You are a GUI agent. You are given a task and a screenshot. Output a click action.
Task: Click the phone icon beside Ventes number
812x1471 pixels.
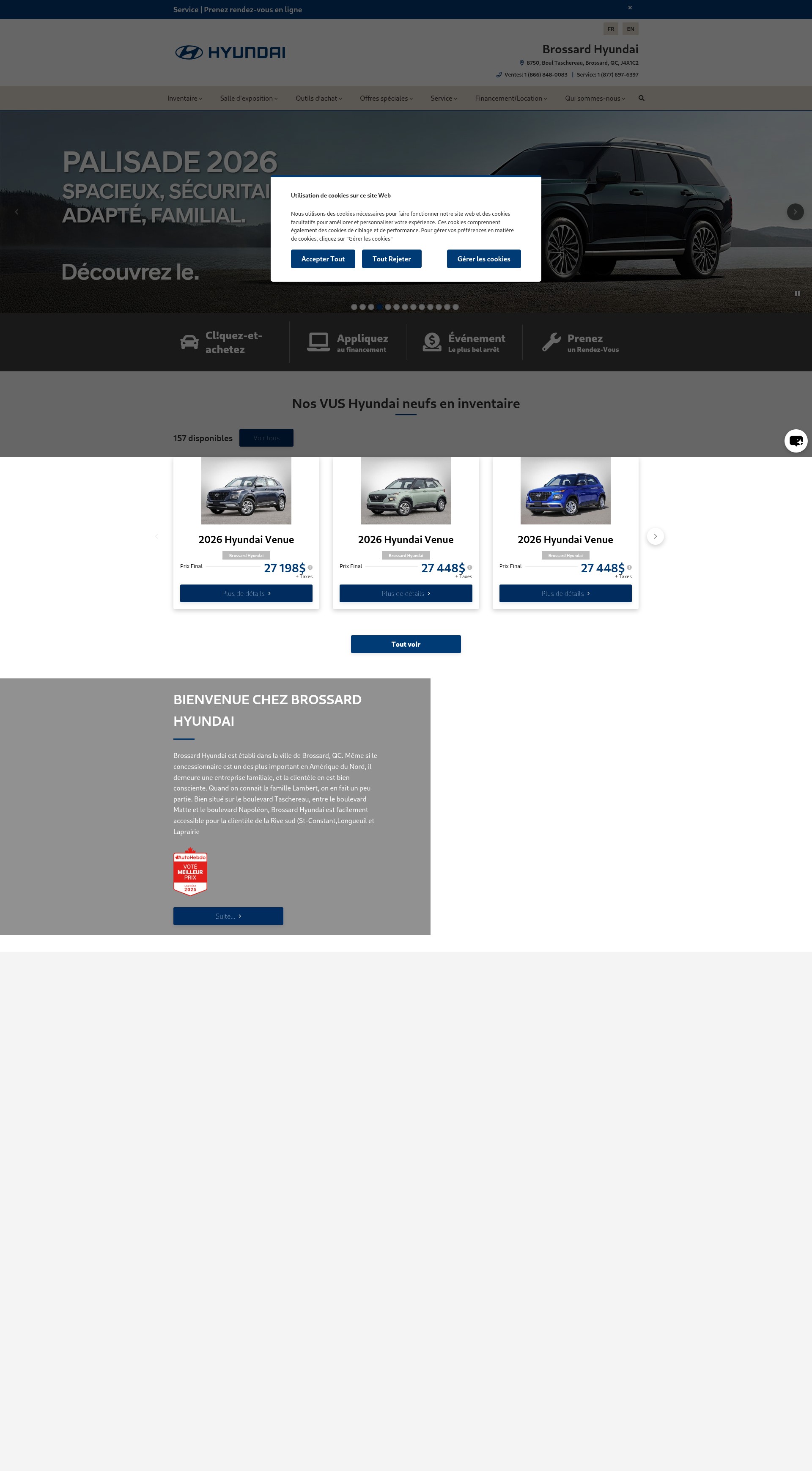499,75
